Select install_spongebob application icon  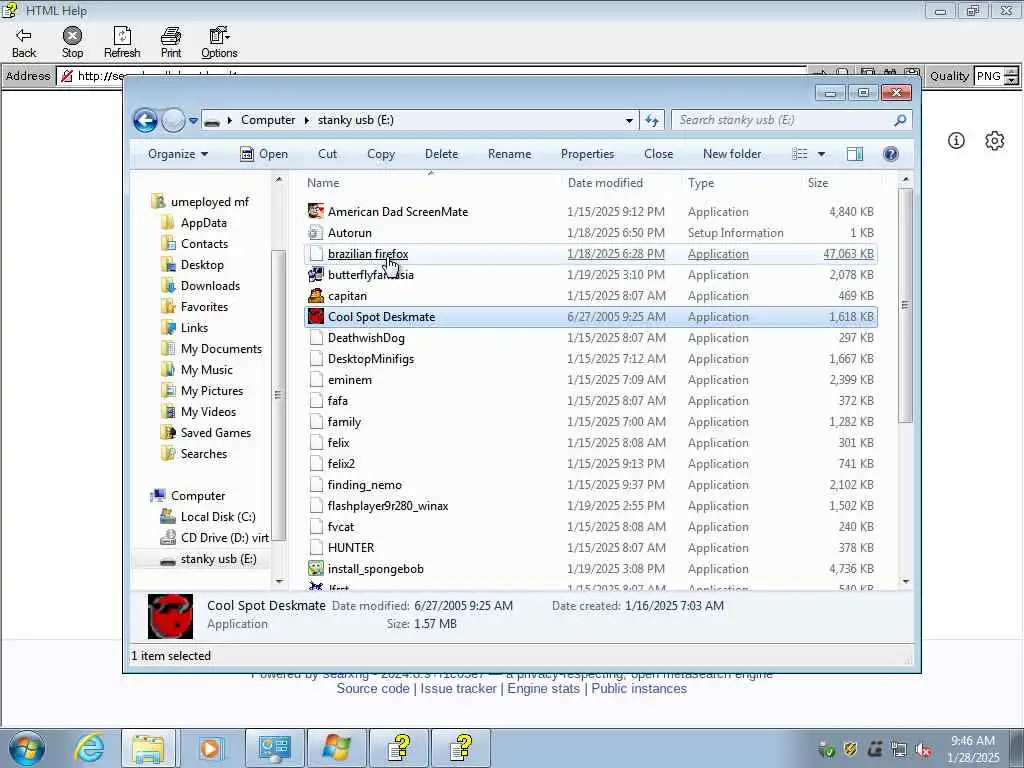click(316, 569)
